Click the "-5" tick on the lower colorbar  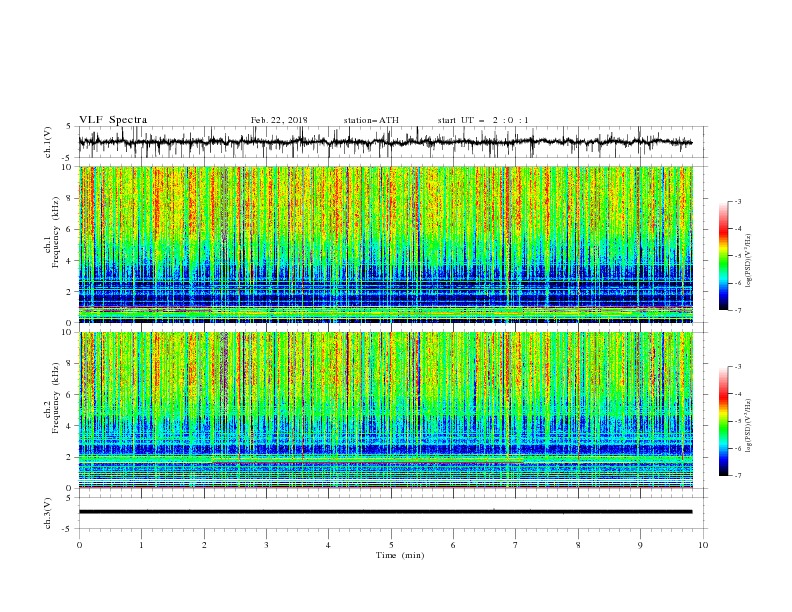738,421
